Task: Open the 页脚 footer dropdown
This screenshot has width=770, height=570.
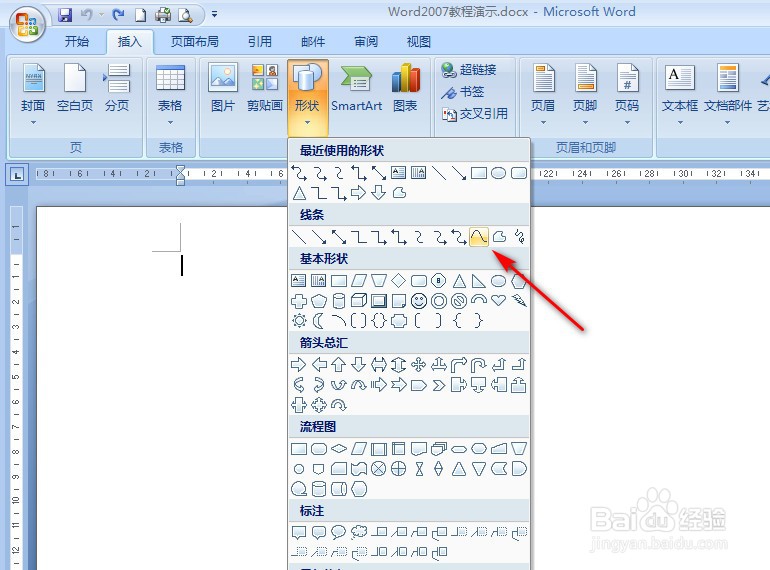Action: [585, 93]
